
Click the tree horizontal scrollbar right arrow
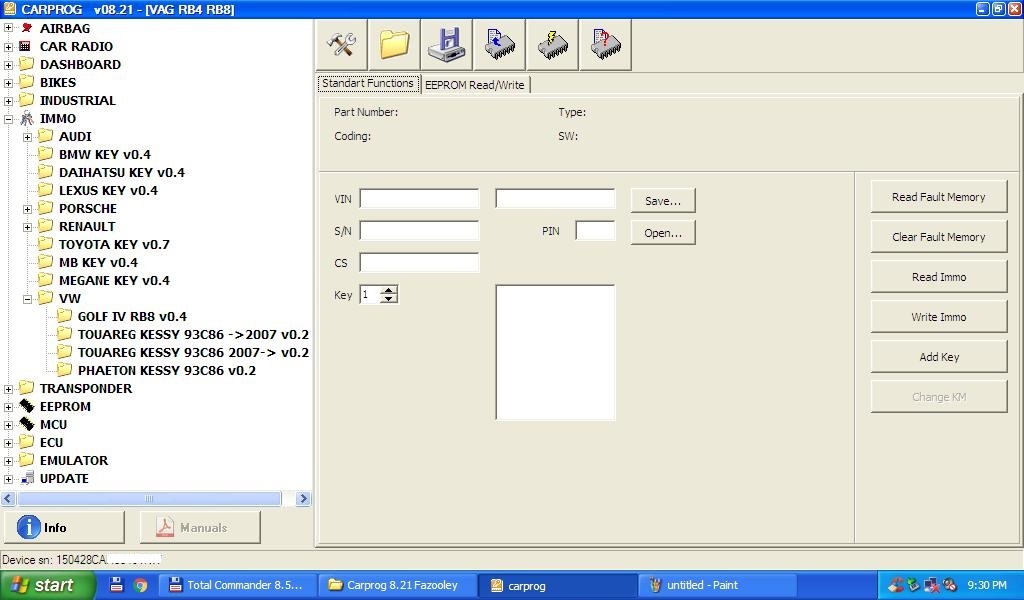point(302,499)
